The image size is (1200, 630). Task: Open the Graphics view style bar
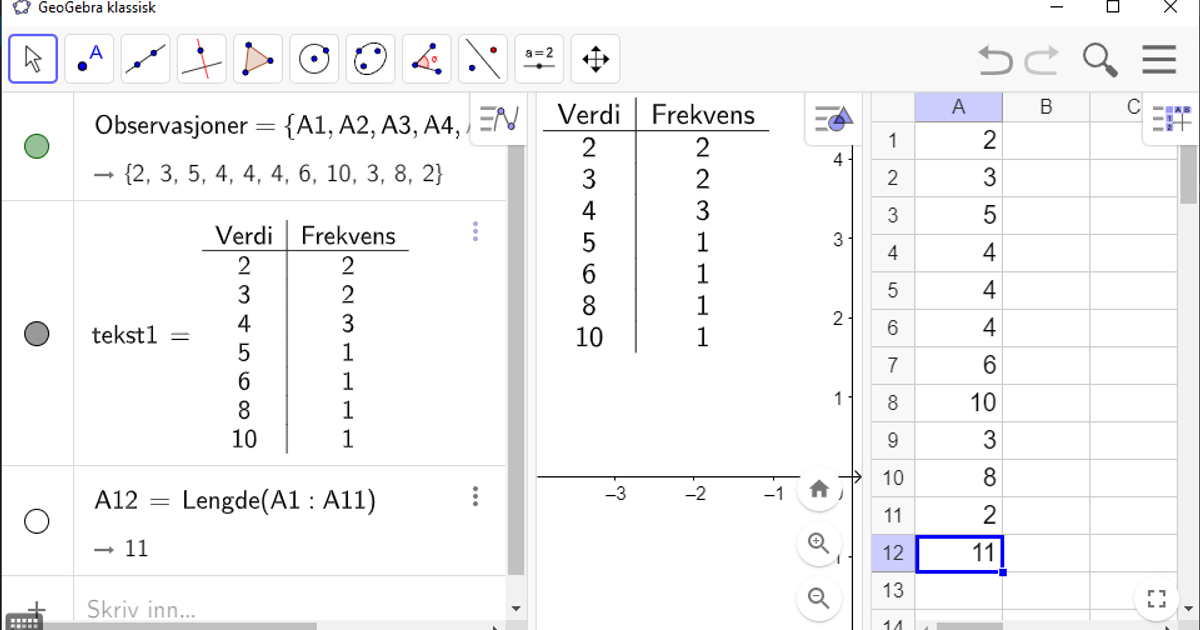833,119
